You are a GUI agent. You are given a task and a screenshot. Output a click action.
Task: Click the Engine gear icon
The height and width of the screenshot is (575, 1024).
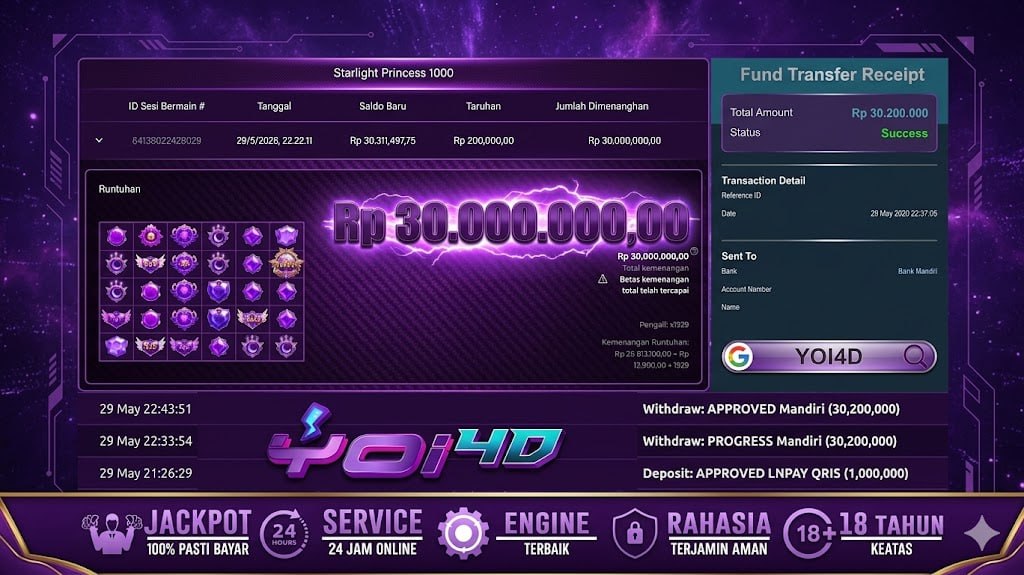pyautogui.click(x=463, y=533)
